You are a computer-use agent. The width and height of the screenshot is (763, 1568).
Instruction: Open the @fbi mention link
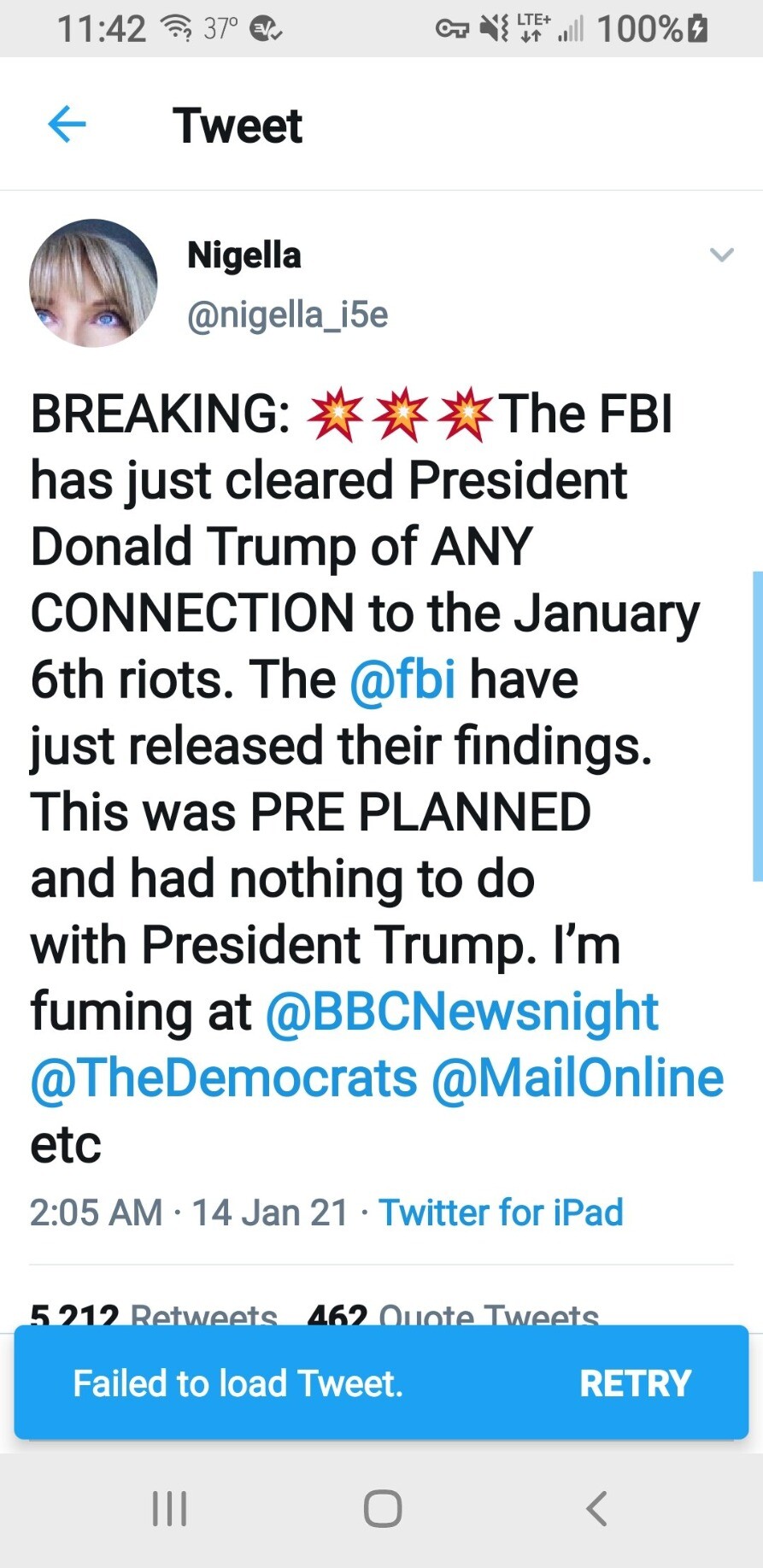click(x=402, y=679)
